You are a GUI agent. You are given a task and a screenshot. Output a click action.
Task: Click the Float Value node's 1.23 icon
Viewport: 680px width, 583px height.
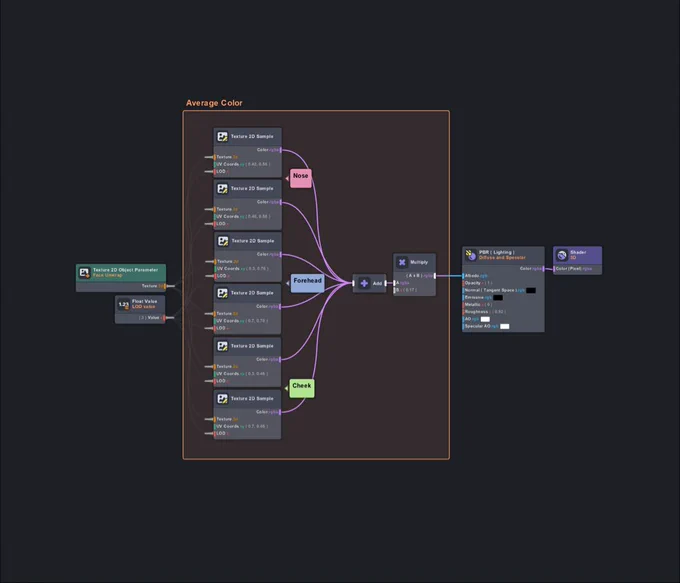coord(124,304)
